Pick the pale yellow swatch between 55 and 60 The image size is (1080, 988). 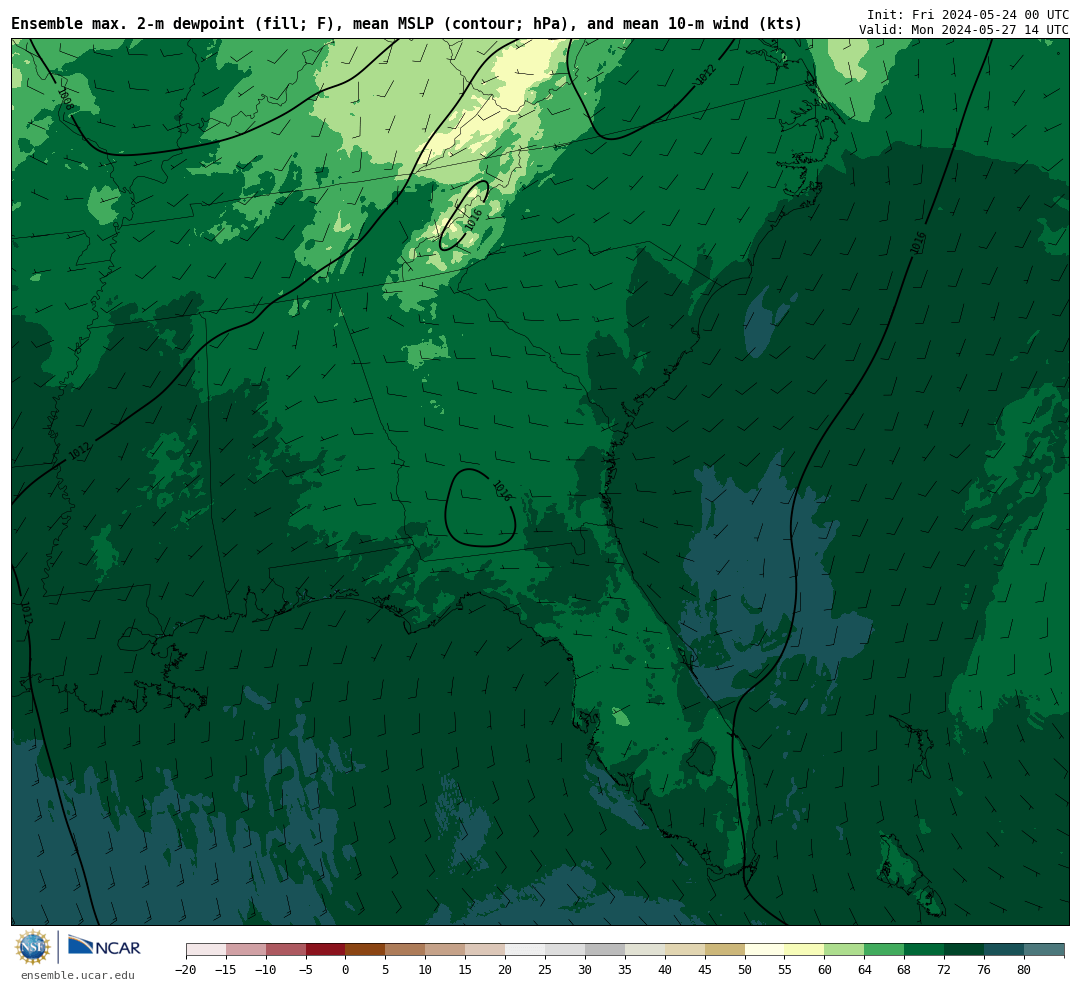(804, 950)
